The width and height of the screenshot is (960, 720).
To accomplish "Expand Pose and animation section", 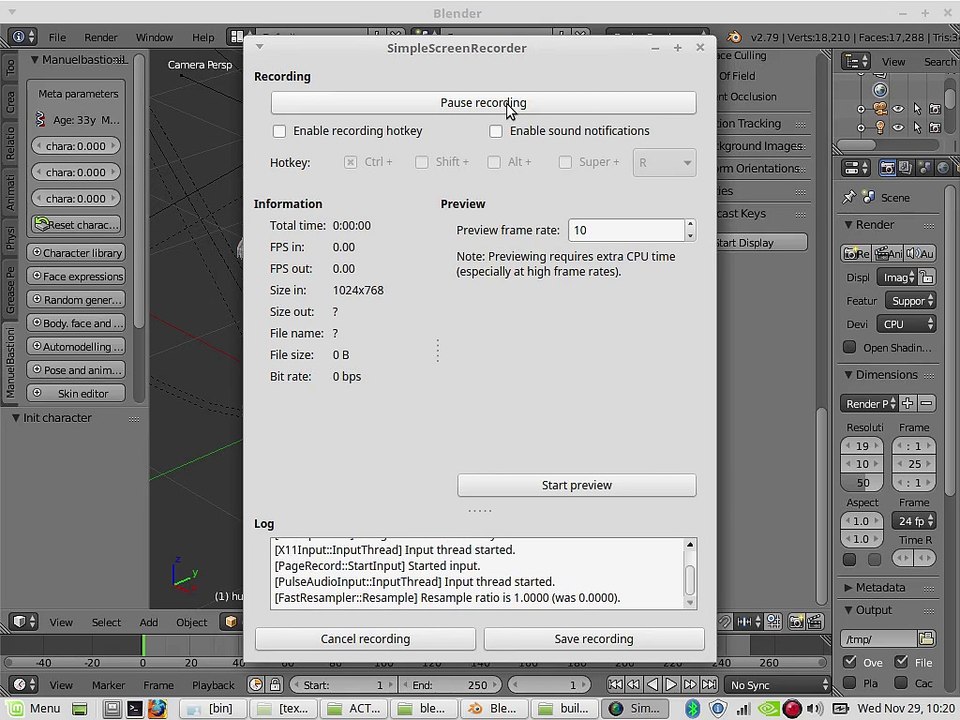I will point(77,370).
